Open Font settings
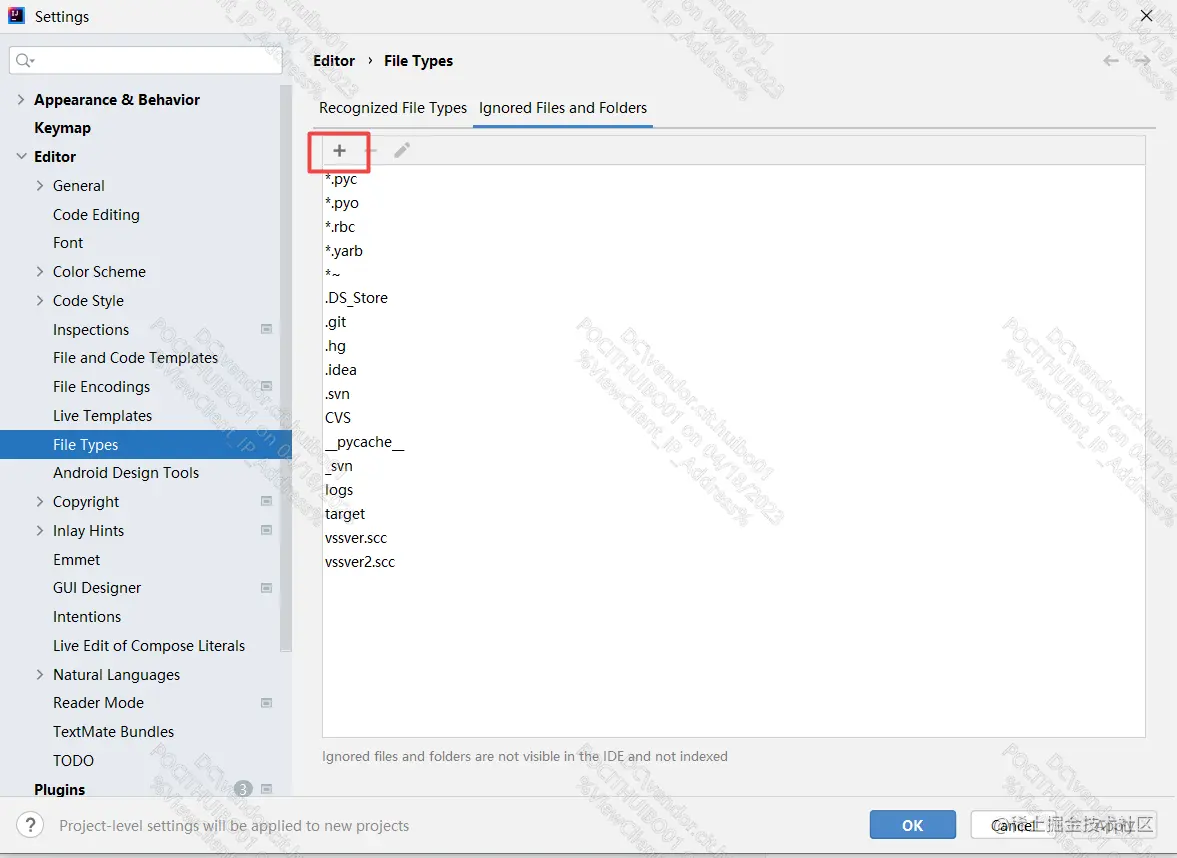This screenshot has width=1177, height=858. [68, 243]
